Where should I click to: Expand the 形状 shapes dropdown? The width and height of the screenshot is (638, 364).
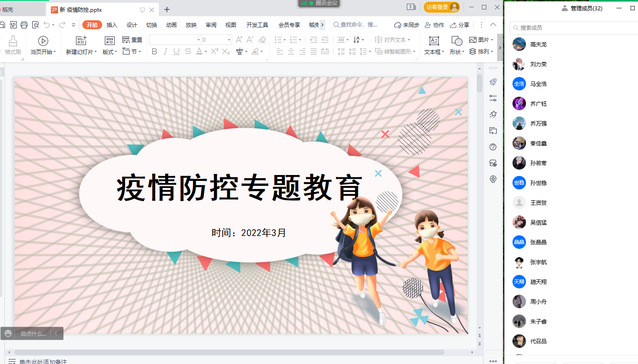pyautogui.click(x=457, y=52)
